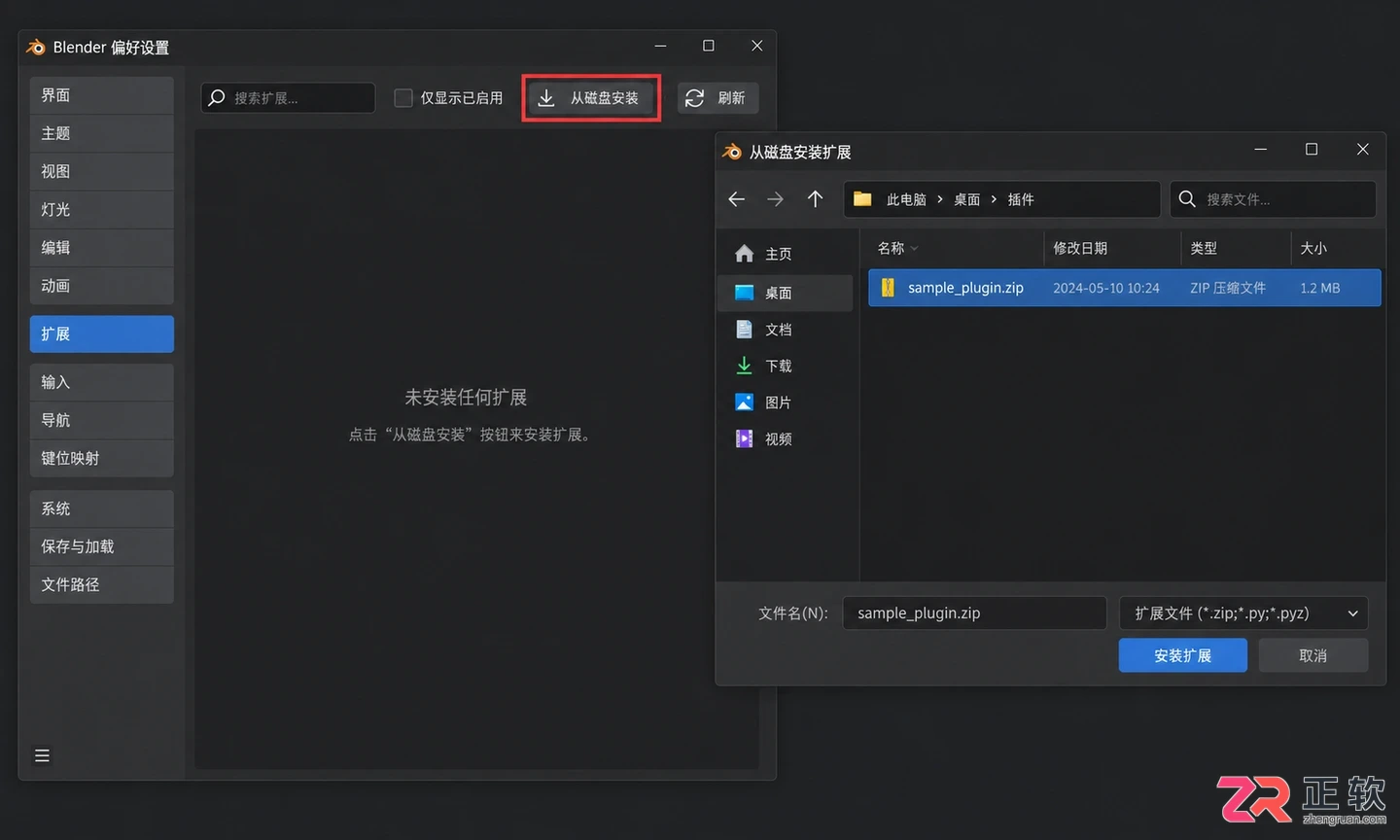Navigate up one folder level
This screenshot has width=1400, height=840.
coord(815,199)
